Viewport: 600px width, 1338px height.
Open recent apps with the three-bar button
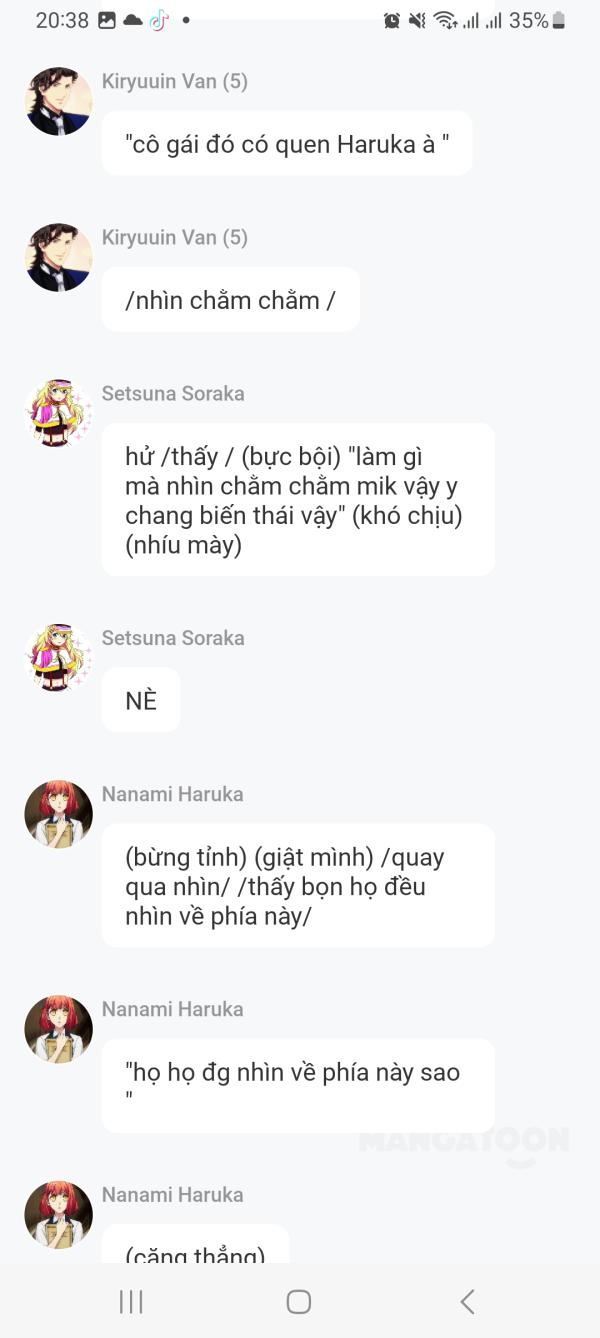pos(131,1301)
